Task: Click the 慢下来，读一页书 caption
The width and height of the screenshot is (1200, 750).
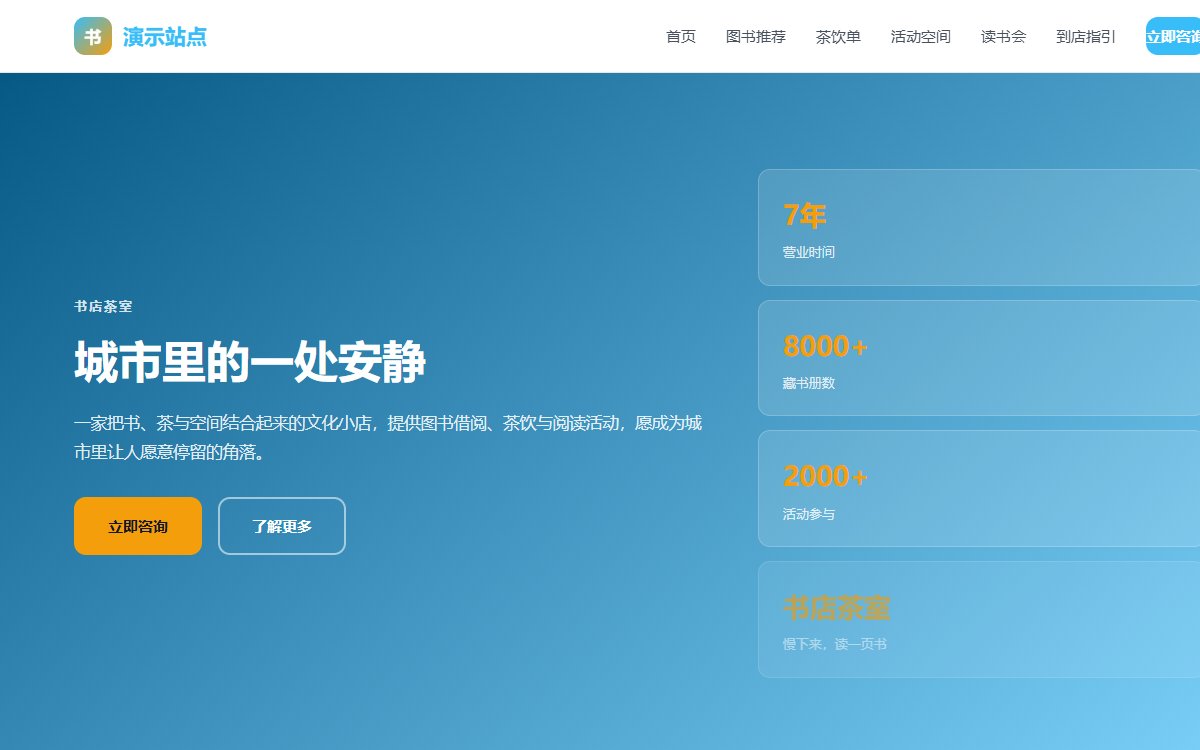Action: click(835, 644)
